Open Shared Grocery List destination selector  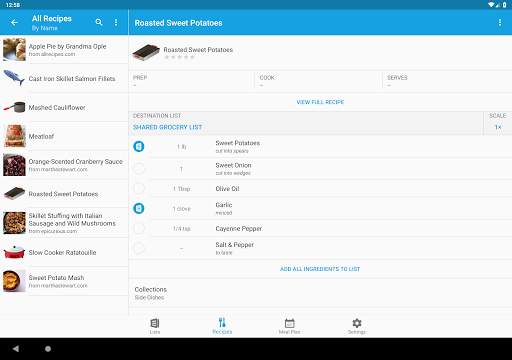pos(167,127)
